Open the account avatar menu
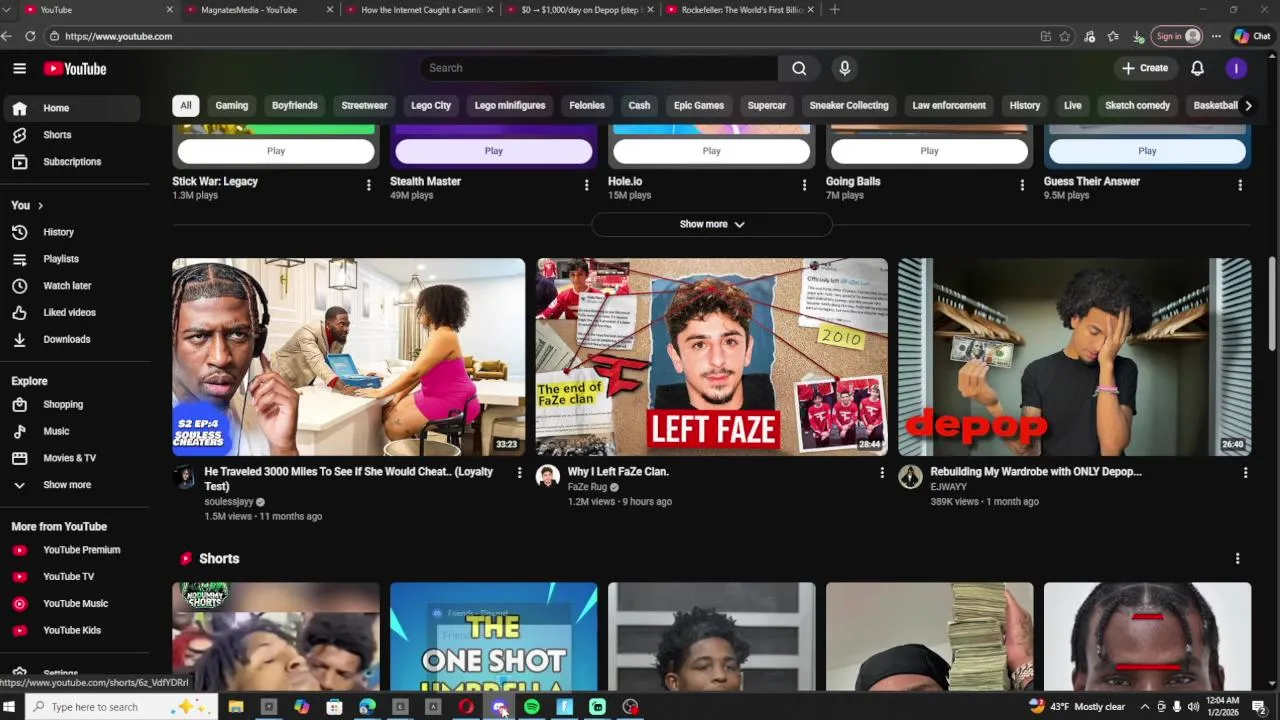 click(1236, 68)
